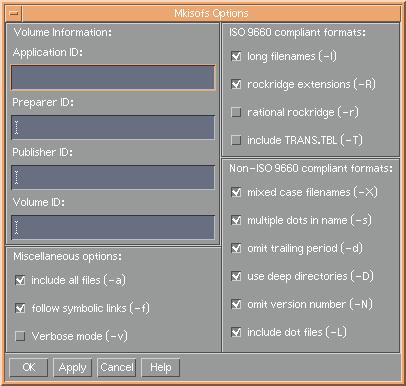This screenshot has height=386, width=406.
Task: Click the Volume ID input box
Action: tap(113, 227)
